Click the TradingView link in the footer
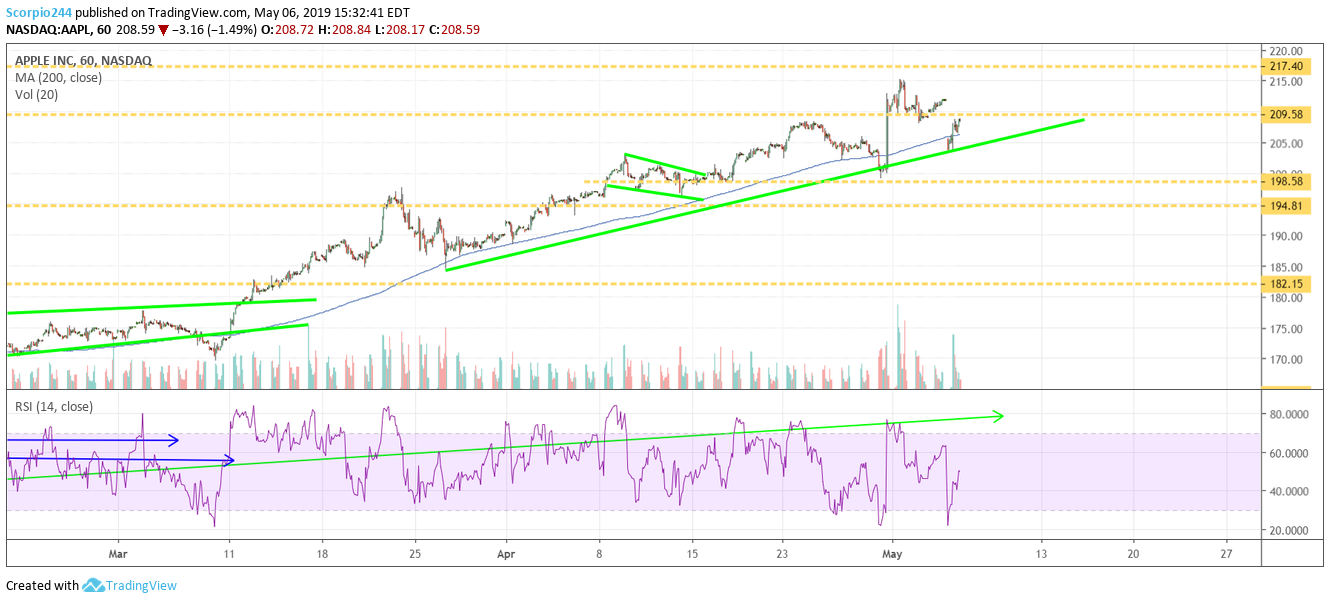Image resolution: width=1330 pixels, height=603 pixels. pos(142,585)
